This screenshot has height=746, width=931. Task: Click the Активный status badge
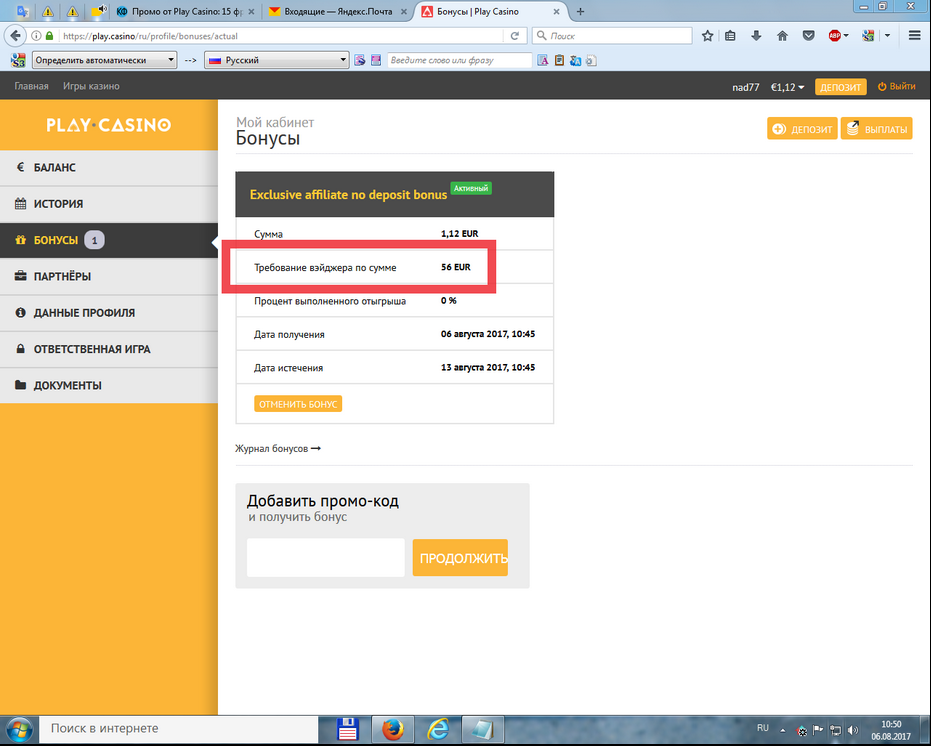(x=471, y=188)
